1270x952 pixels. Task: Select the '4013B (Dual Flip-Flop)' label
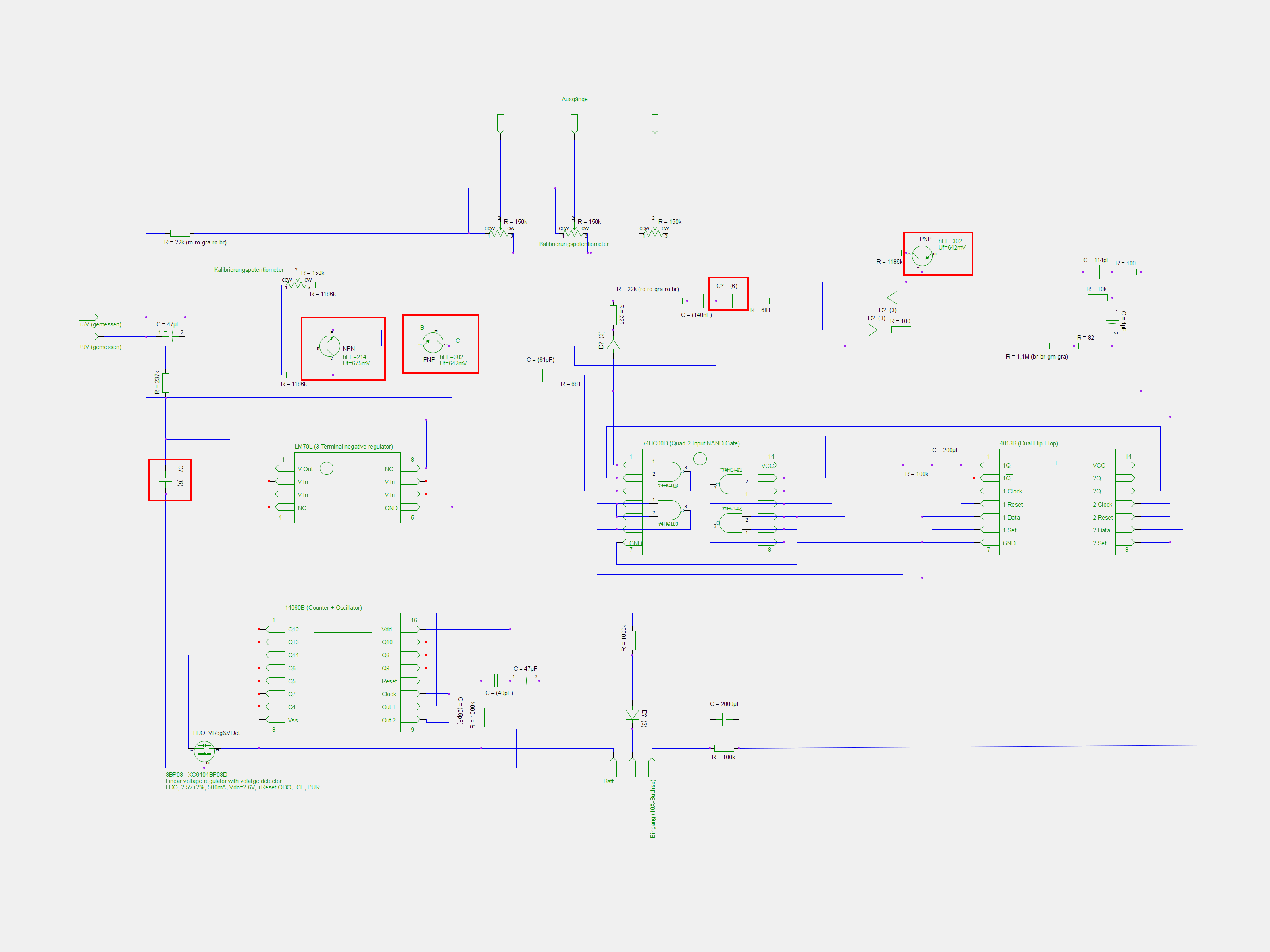point(1028,443)
